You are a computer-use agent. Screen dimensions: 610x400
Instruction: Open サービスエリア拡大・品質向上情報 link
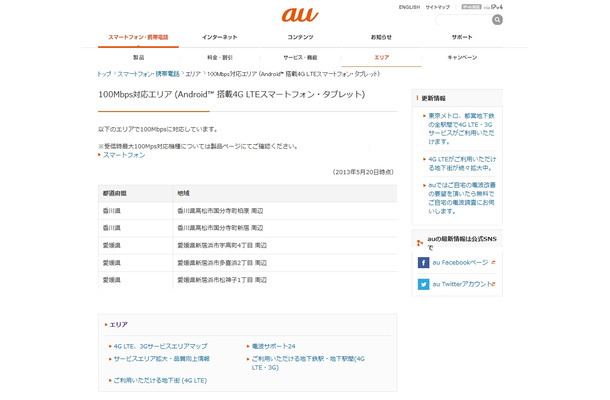pyautogui.click(x=161, y=359)
